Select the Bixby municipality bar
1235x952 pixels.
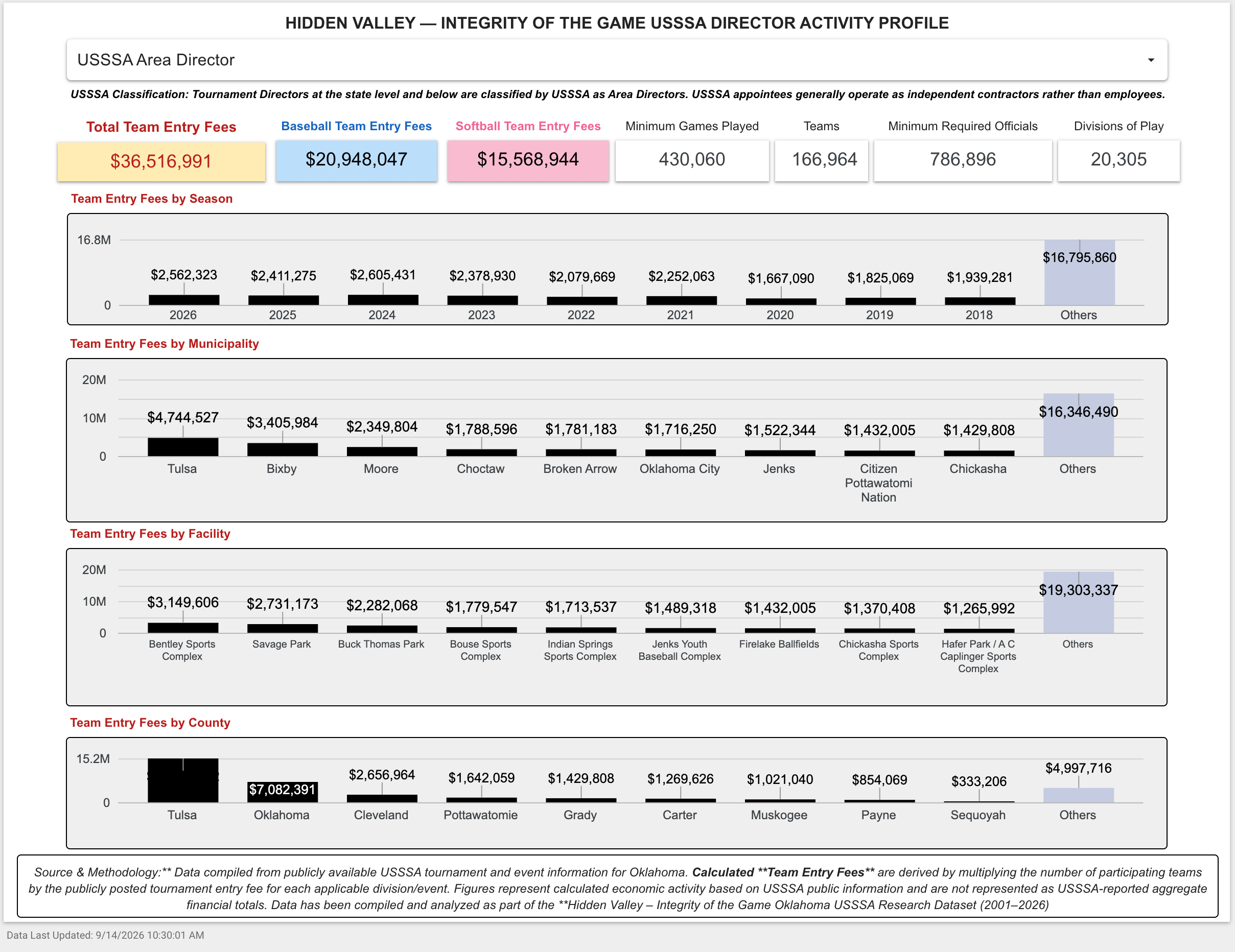point(282,449)
